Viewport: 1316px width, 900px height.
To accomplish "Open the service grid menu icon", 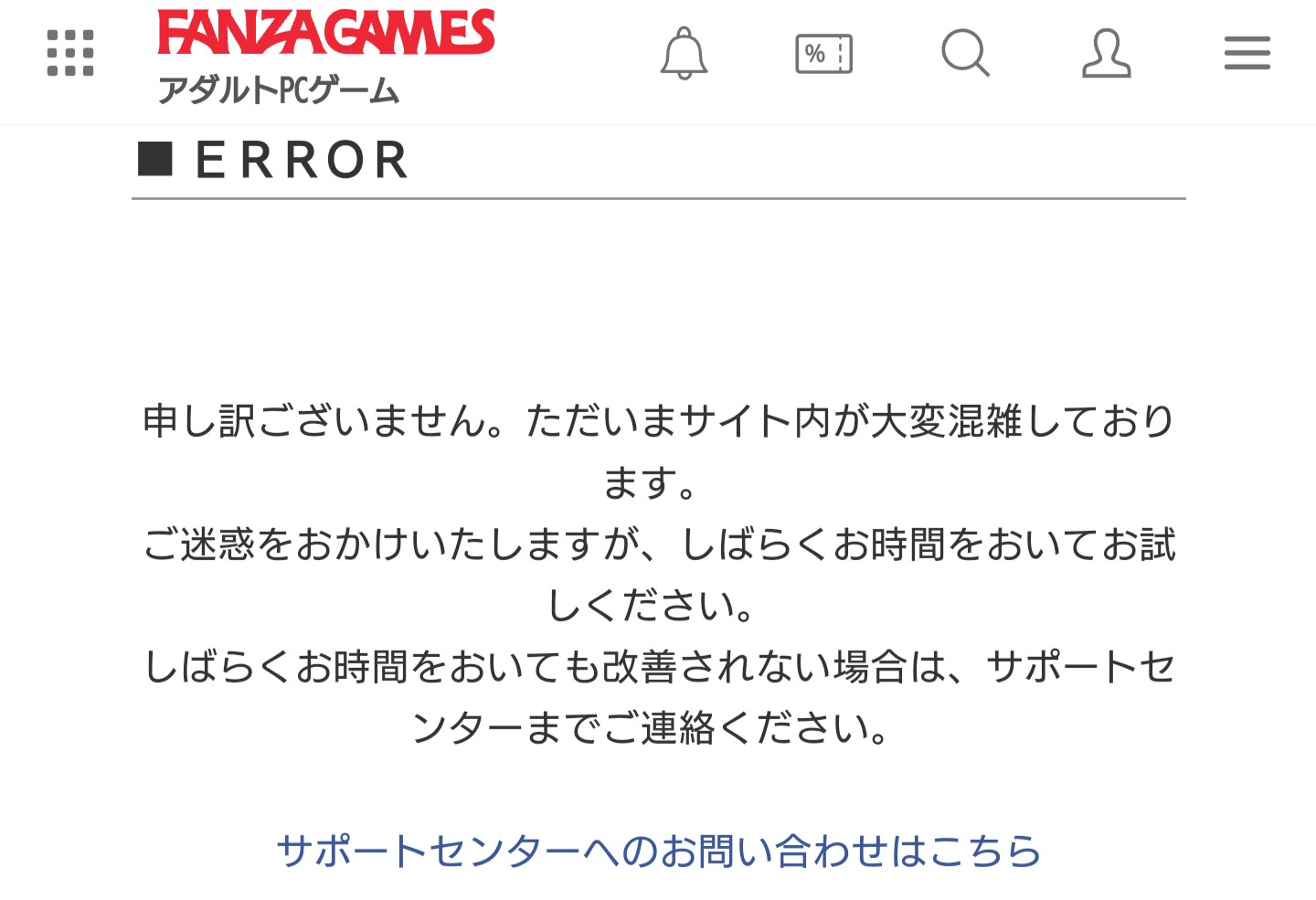I will 70,53.
